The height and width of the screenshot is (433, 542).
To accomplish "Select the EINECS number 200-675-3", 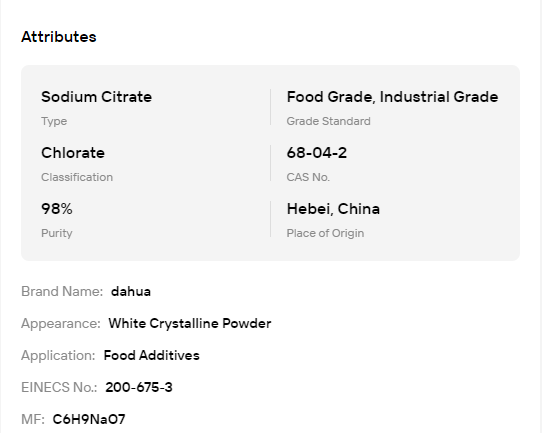I will click(x=139, y=387).
